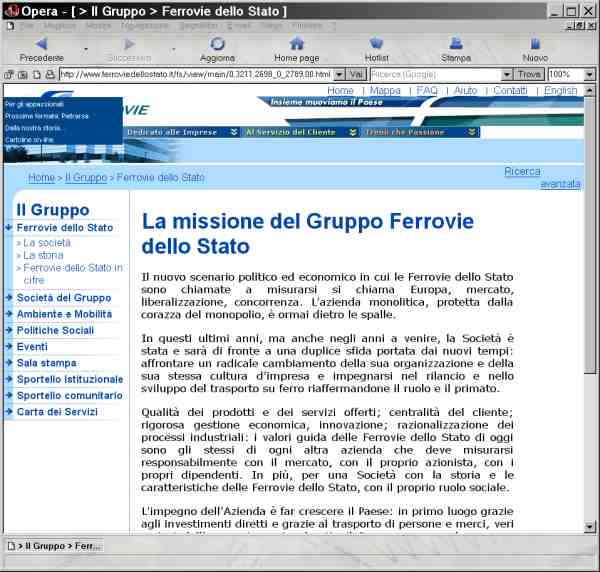Expand the Treni che Passione chevron
The width and height of the screenshot is (600, 572).
coord(472,132)
